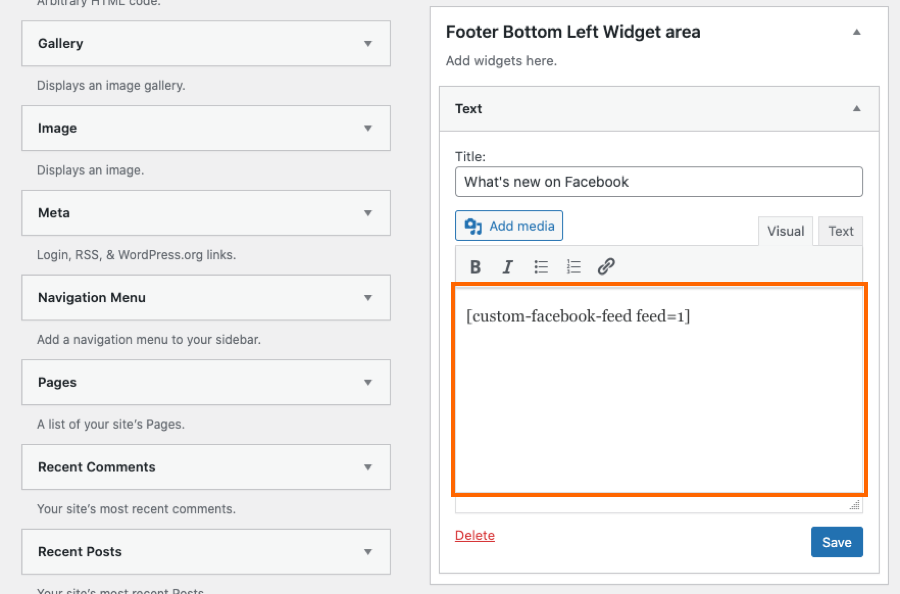
Task: Open the Navigation Menu widget dropdown
Action: point(368,298)
